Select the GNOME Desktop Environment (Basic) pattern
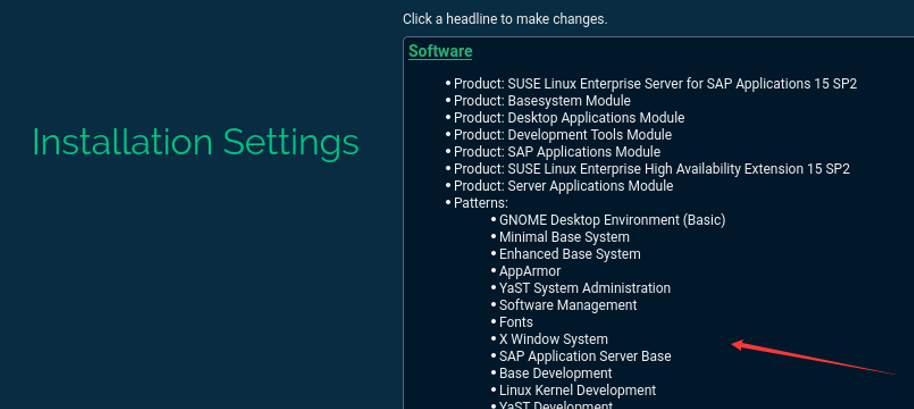Screen dimensions: 914x409 point(612,220)
